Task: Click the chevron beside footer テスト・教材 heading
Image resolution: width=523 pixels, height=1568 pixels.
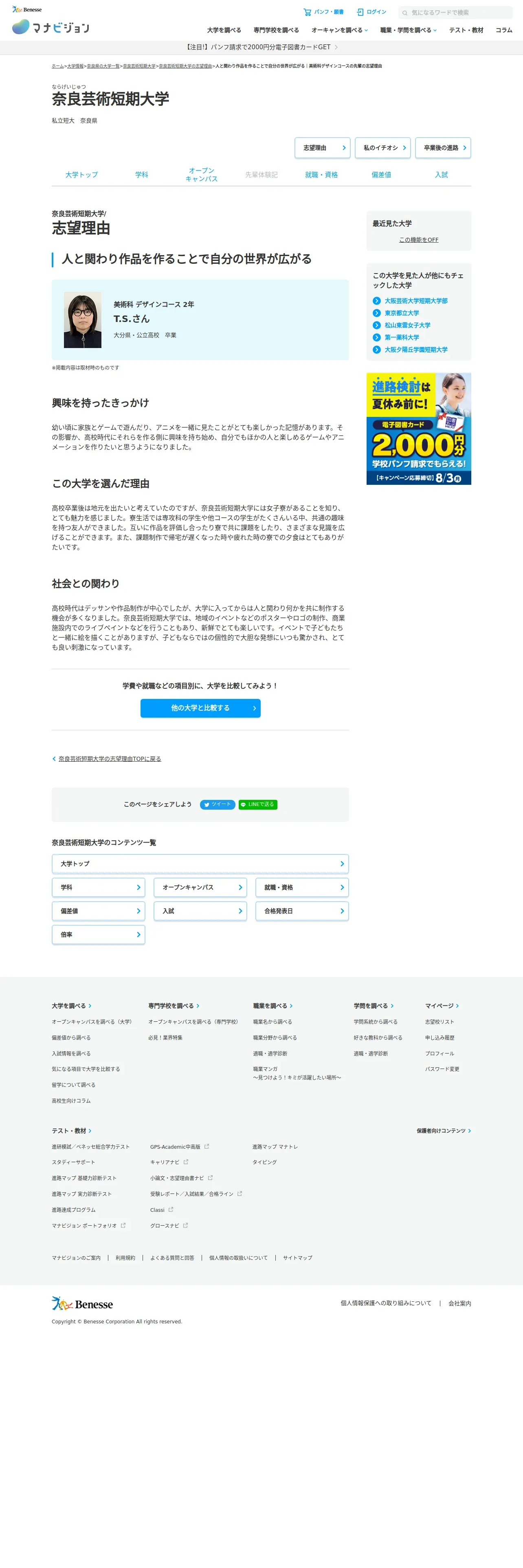Action: 90,1131
